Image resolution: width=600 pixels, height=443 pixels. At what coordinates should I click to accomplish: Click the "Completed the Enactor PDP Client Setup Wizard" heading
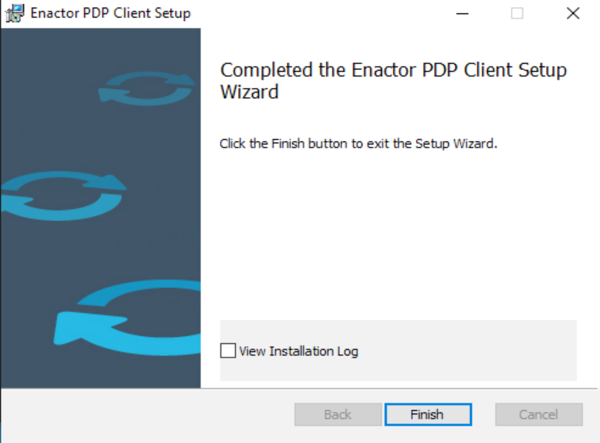(393, 81)
